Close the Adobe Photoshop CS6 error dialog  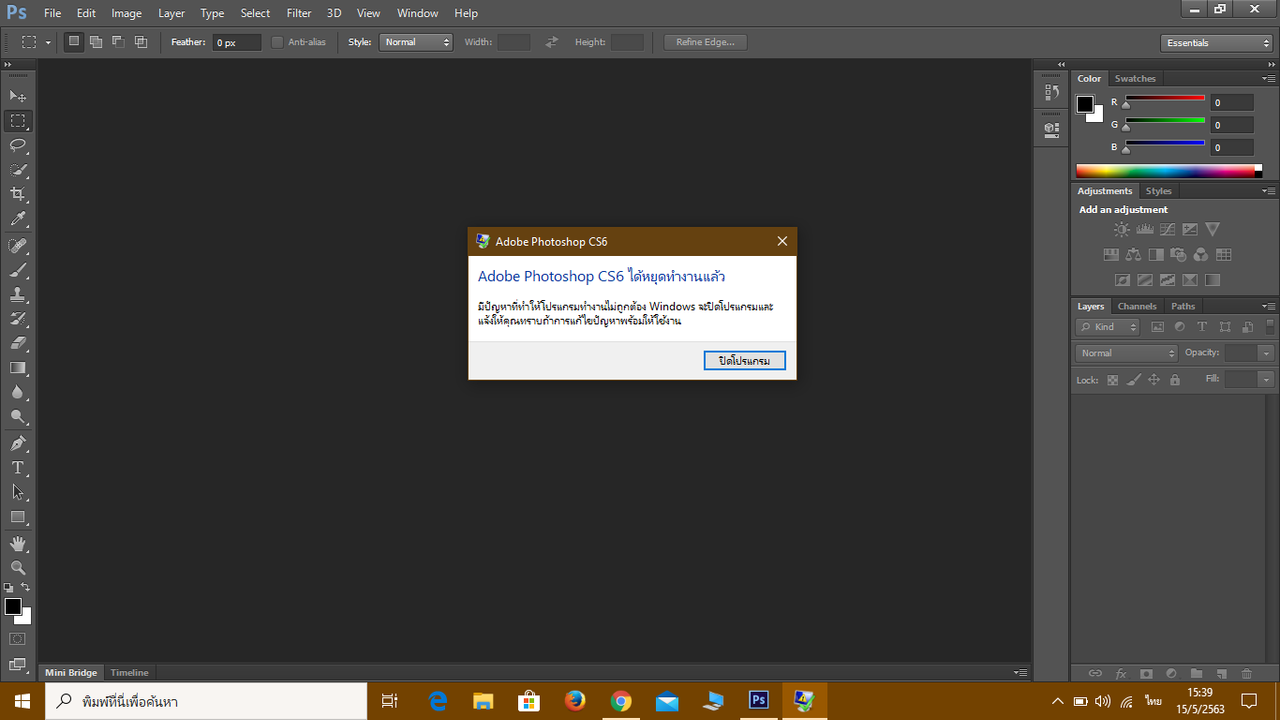[782, 241]
